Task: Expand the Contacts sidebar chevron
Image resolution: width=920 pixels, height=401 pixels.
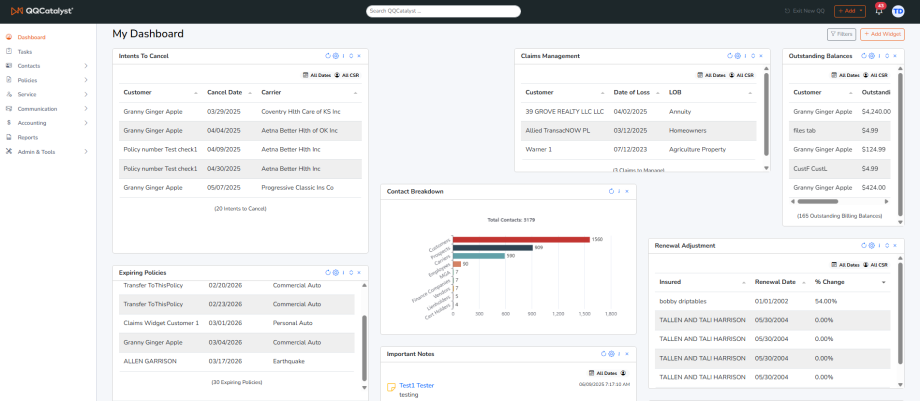Action: pyautogui.click(x=86, y=66)
